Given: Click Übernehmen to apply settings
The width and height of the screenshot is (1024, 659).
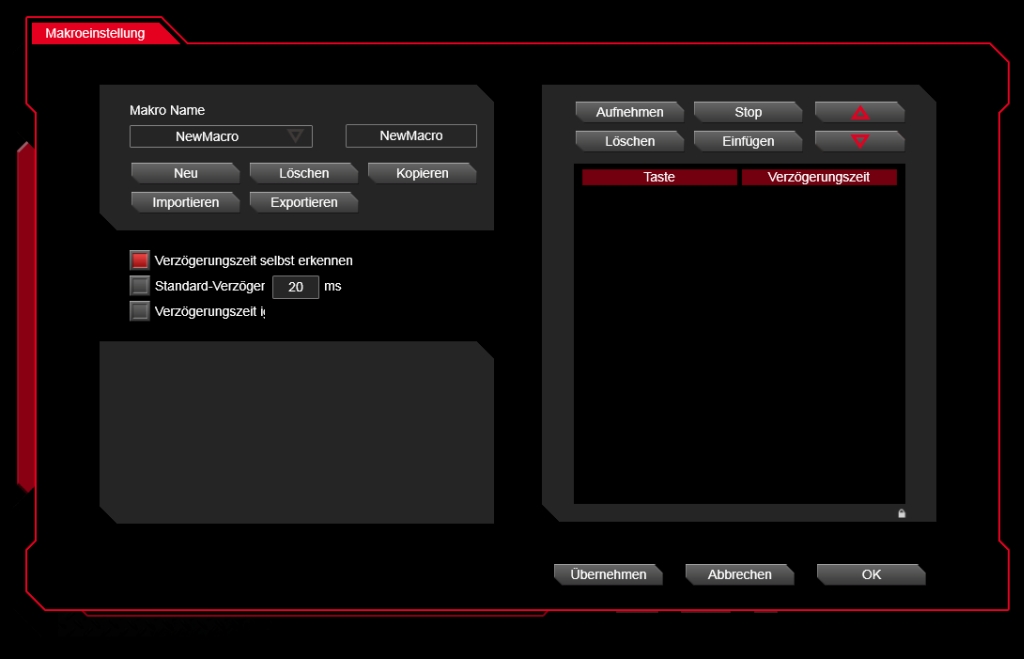Looking at the screenshot, I should coord(608,574).
